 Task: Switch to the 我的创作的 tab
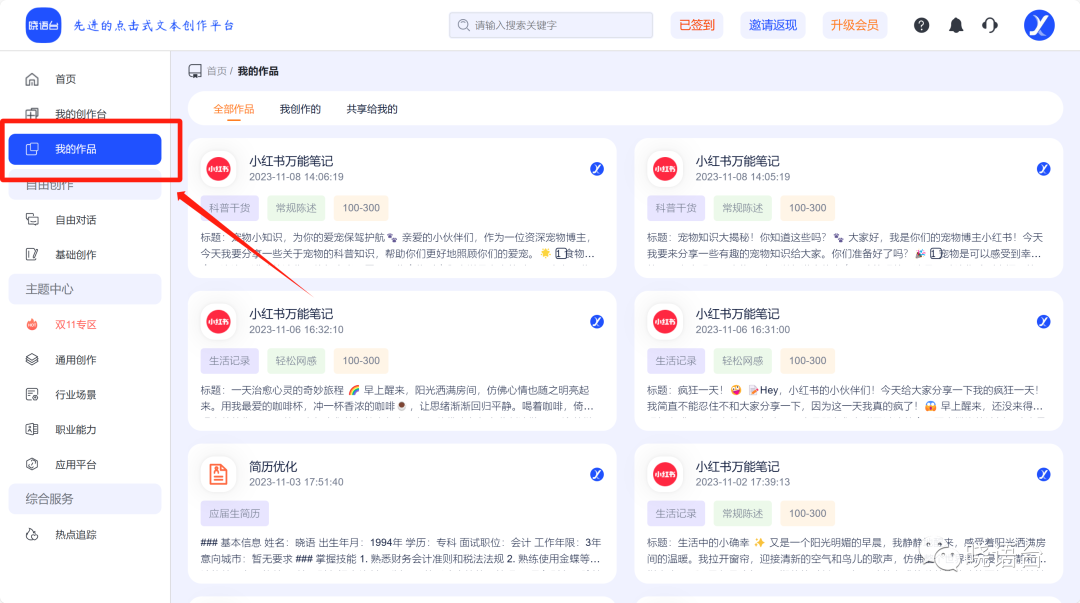click(301, 109)
